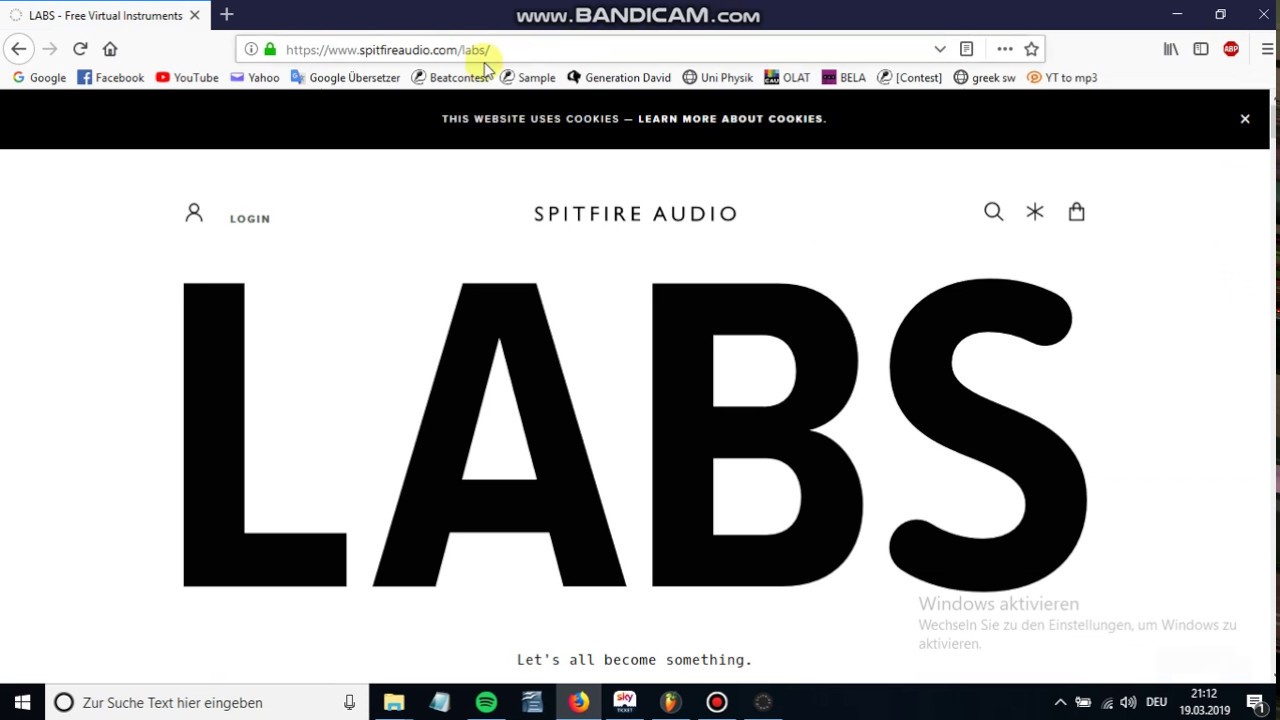Open YouTube bookmark
This screenshot has width=1280, height=720.
[x=187, y=77]
